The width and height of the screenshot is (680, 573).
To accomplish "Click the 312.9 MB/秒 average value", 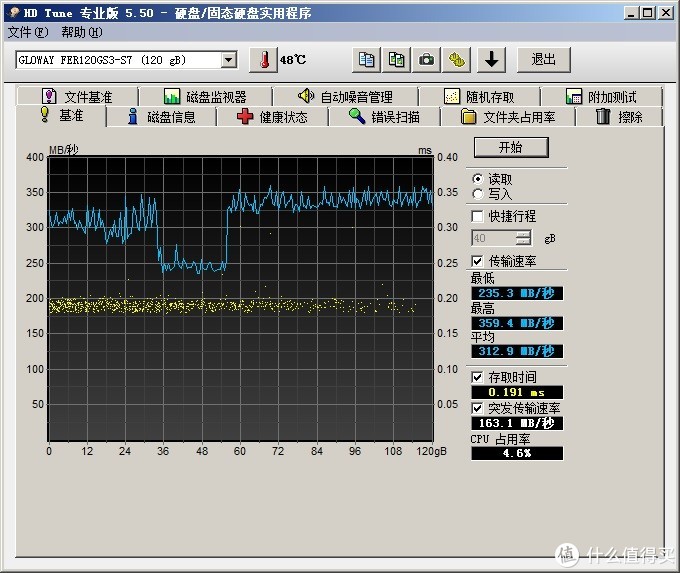I will coord(517,351).
